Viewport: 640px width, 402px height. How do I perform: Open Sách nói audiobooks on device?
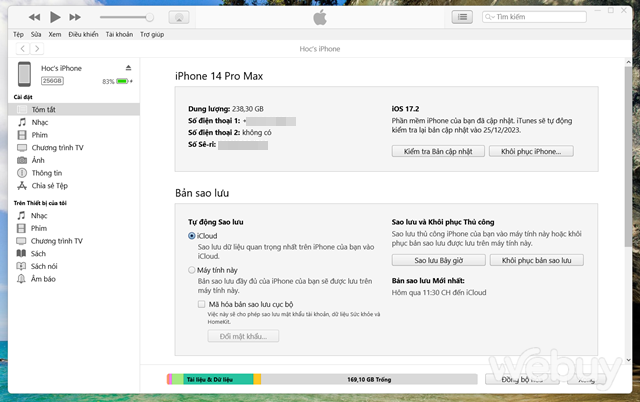tap(45, 267)
